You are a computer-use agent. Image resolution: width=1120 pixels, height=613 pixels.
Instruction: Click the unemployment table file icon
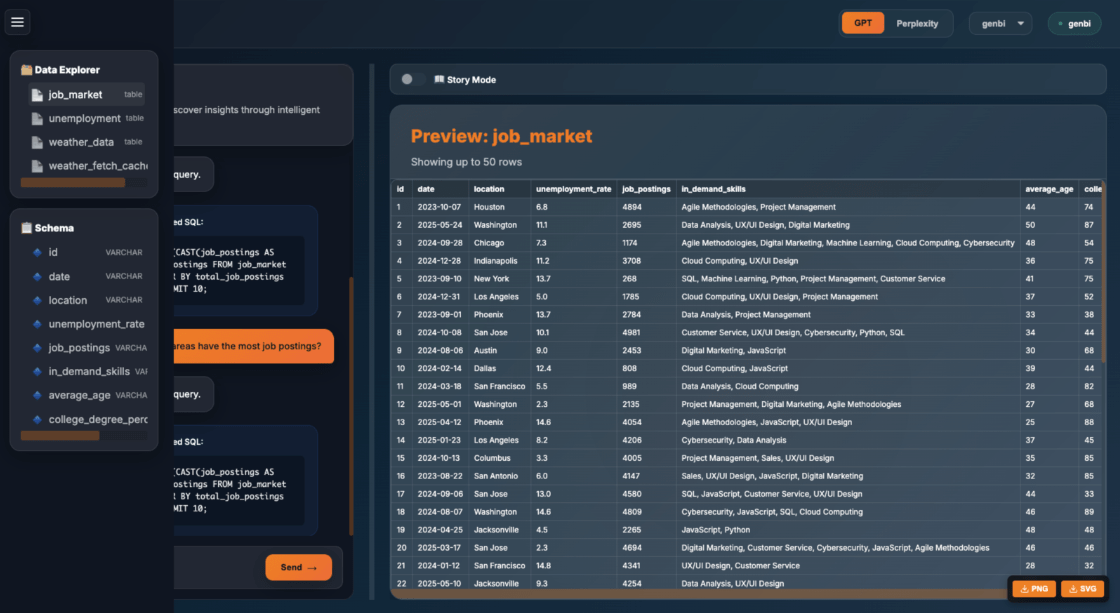37,119
